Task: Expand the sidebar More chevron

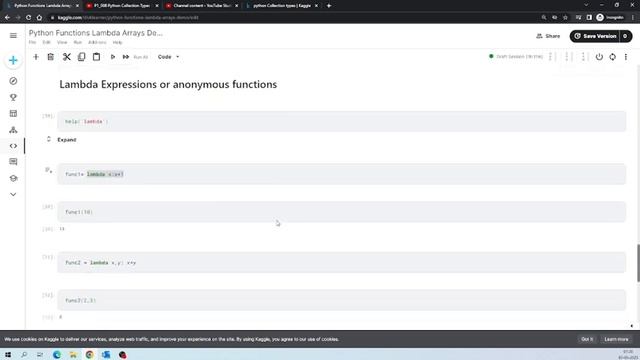Action: pyautogui.click(x=13, y=194)
